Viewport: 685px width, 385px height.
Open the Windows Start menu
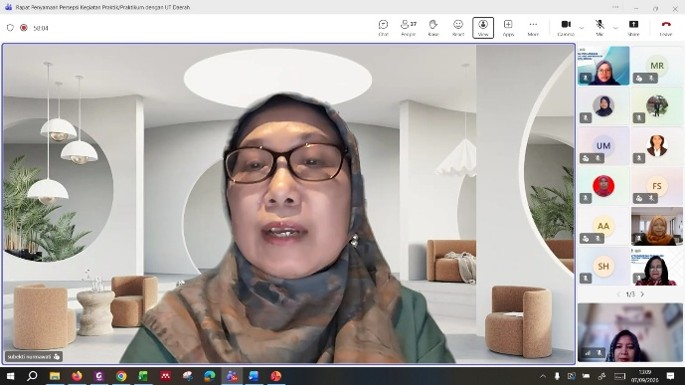tap(10, 376)
